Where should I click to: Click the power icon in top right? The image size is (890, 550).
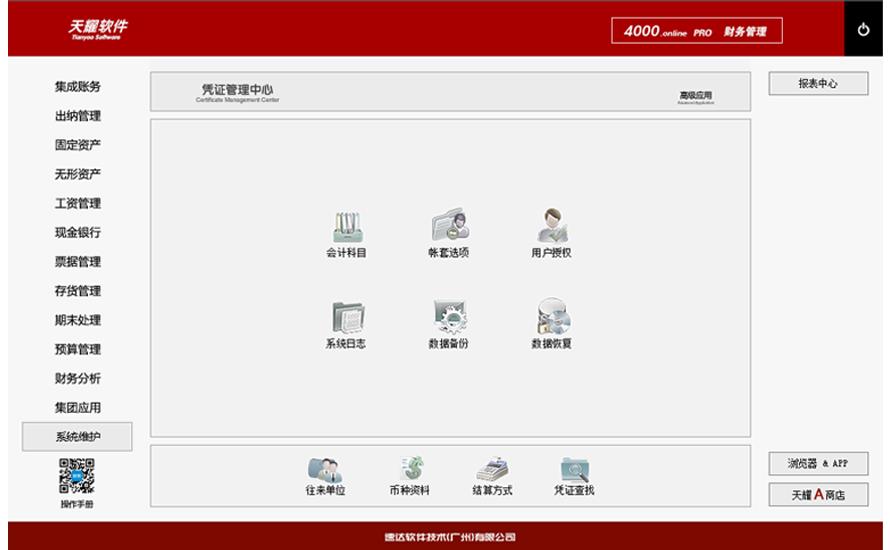(863, 30)
